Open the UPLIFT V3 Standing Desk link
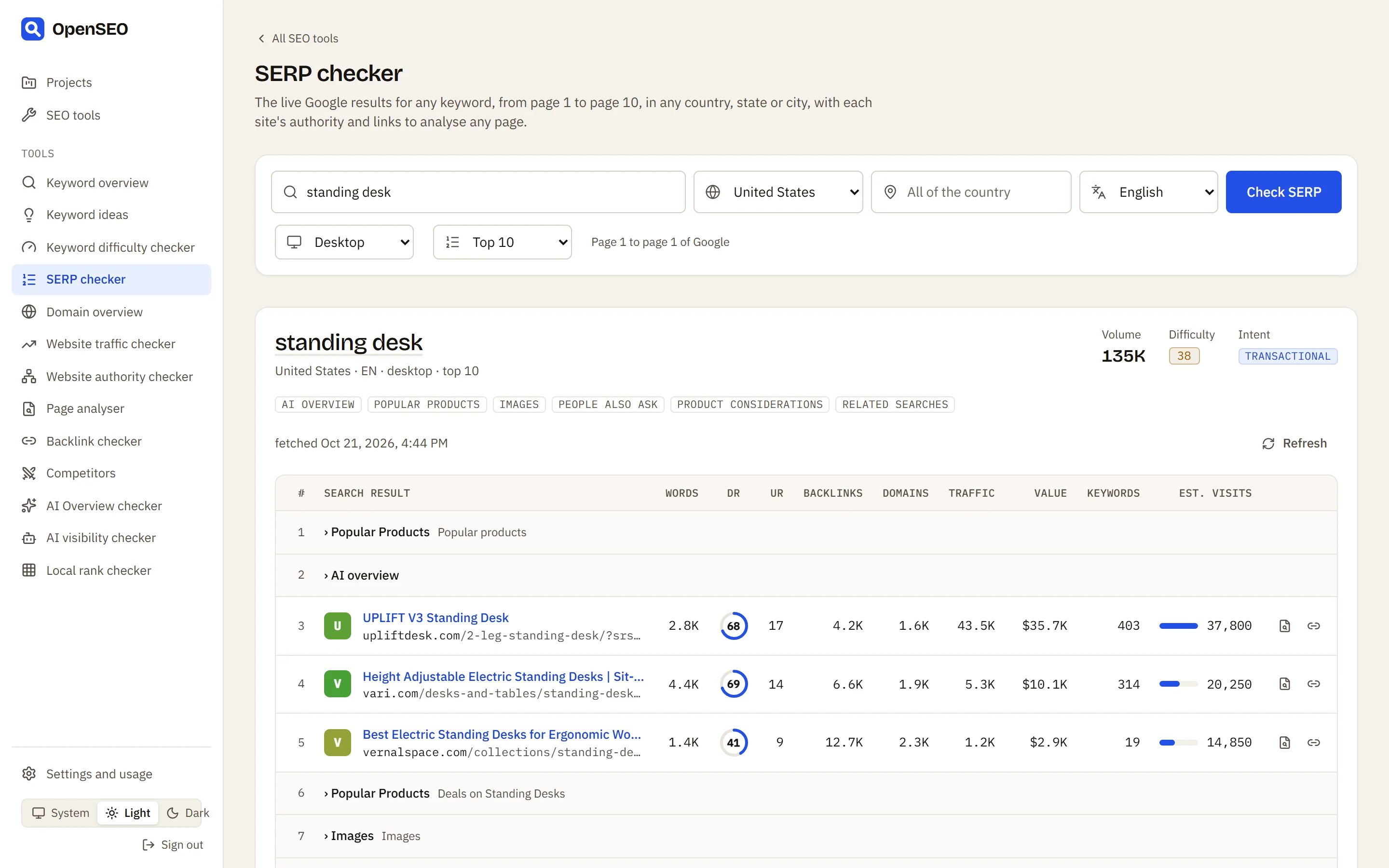 pos(435,618)
